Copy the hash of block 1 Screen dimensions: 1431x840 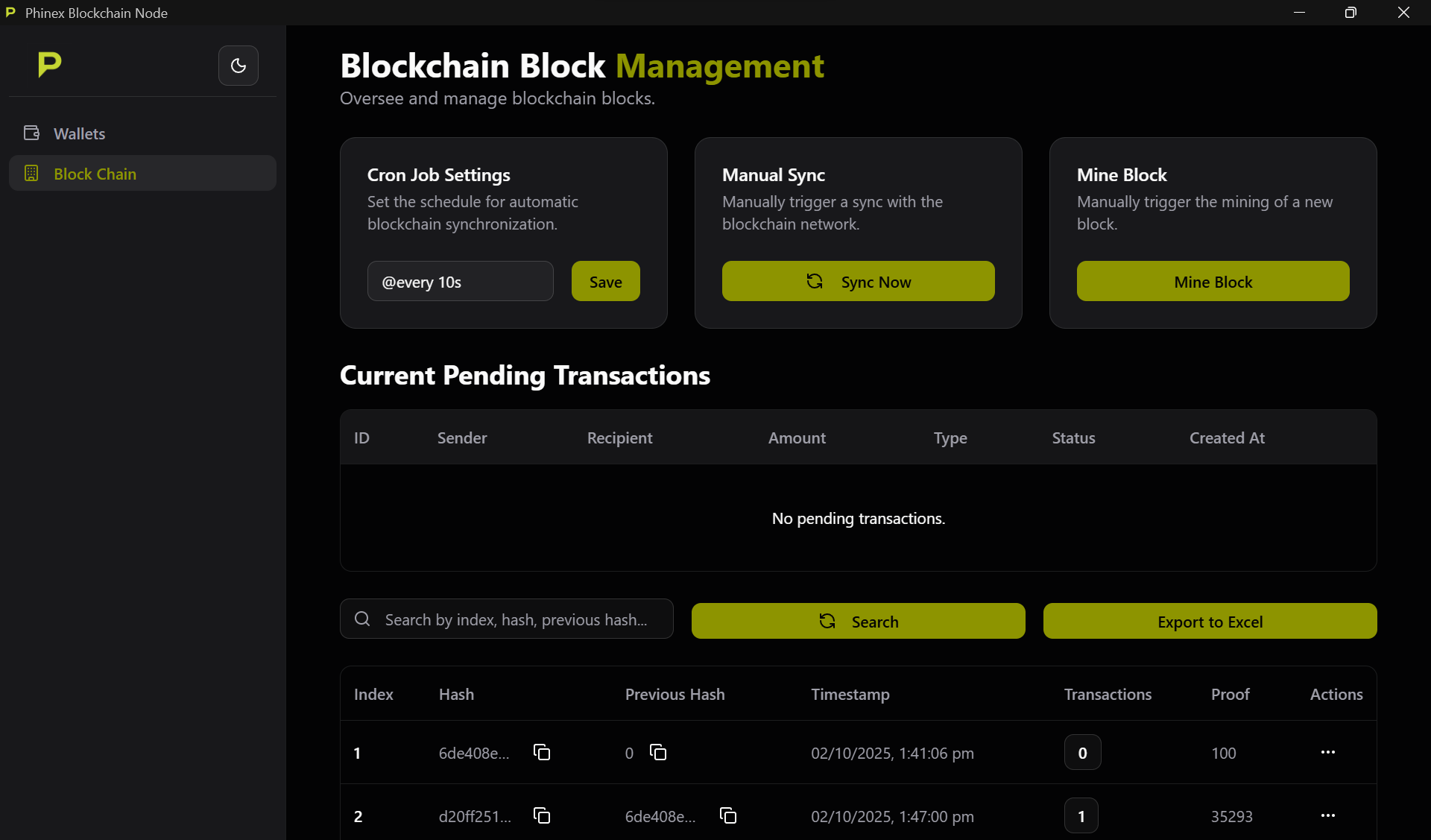(542, 752)
